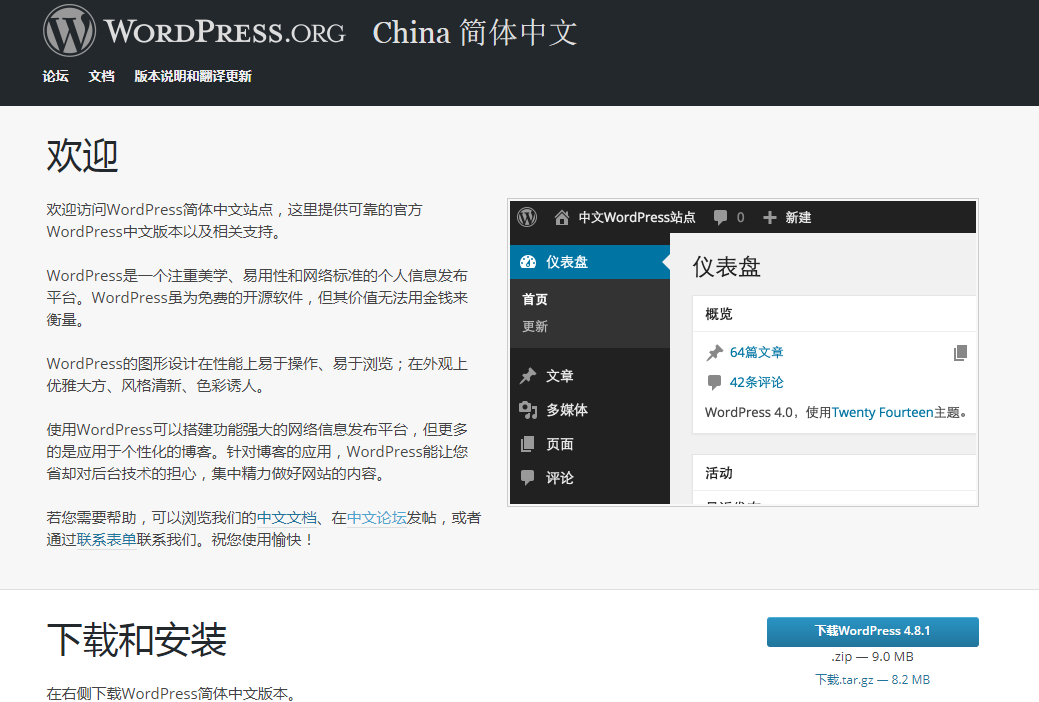Click the 活动 panel title
Image resolution: width=1039 pixels, height=702 pixels.
(x=719, y=473)
